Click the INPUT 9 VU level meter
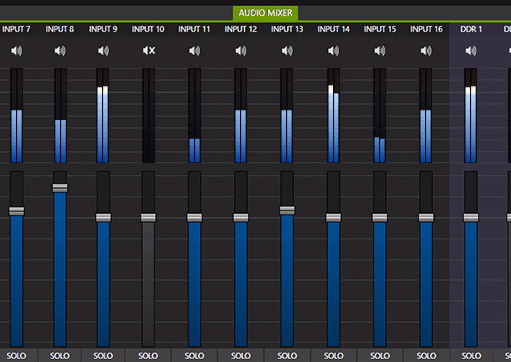The image size is (511, 362). [103, 116]
